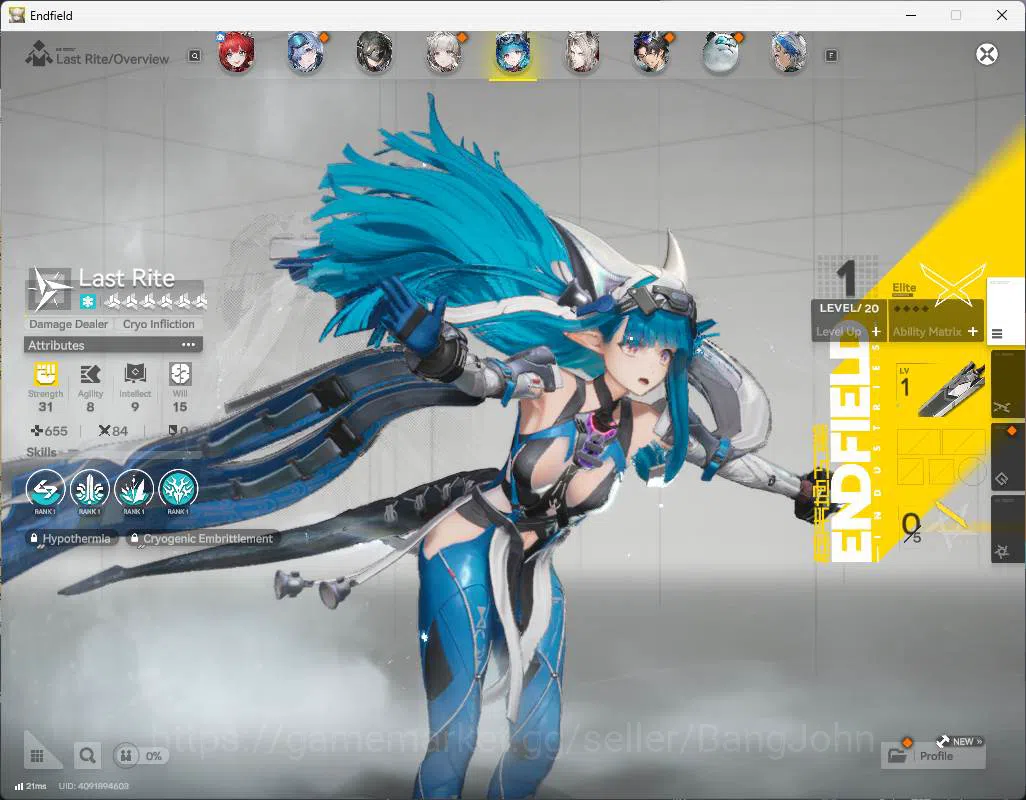Minimize the Endfield window
The image size is (1026, 800).
point(911,15)
